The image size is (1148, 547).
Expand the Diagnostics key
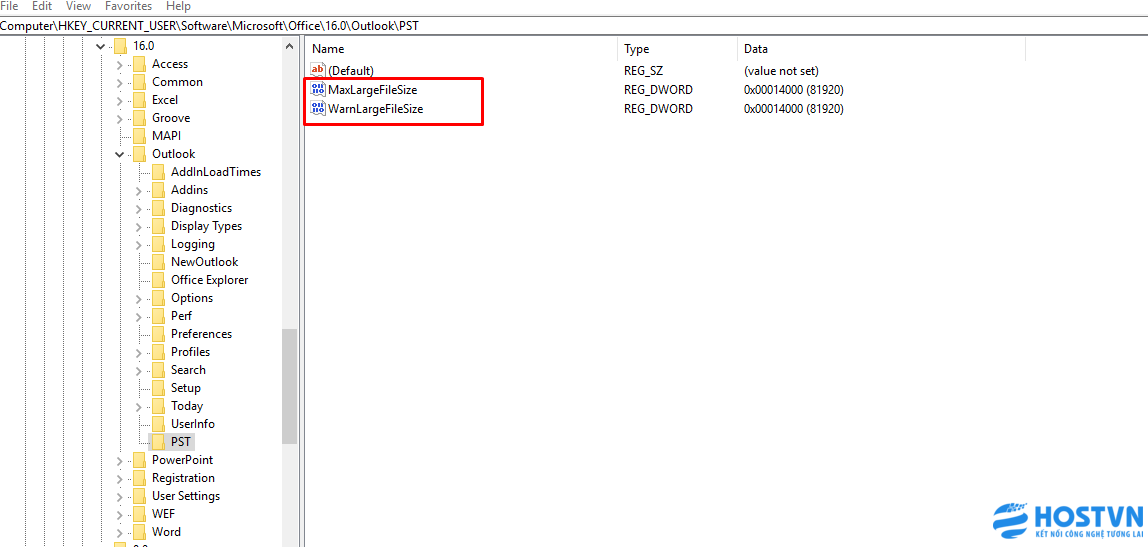(138, 209)
